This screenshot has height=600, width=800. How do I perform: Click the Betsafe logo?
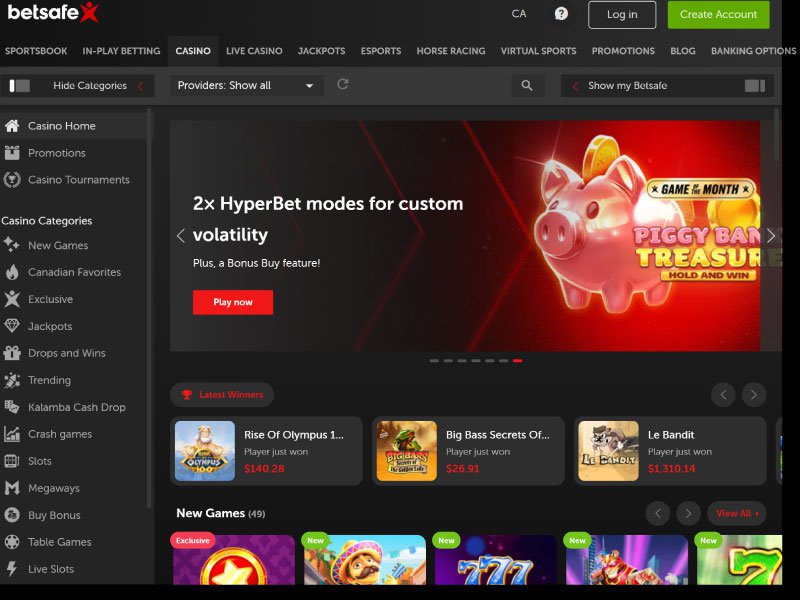click(53, 12)
